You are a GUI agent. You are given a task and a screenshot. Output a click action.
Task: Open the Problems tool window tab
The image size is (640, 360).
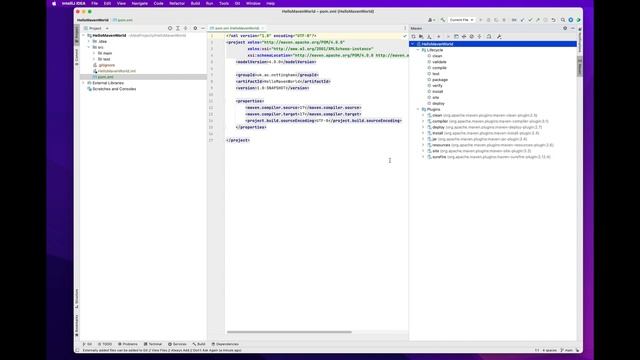[x=128, y=344]
